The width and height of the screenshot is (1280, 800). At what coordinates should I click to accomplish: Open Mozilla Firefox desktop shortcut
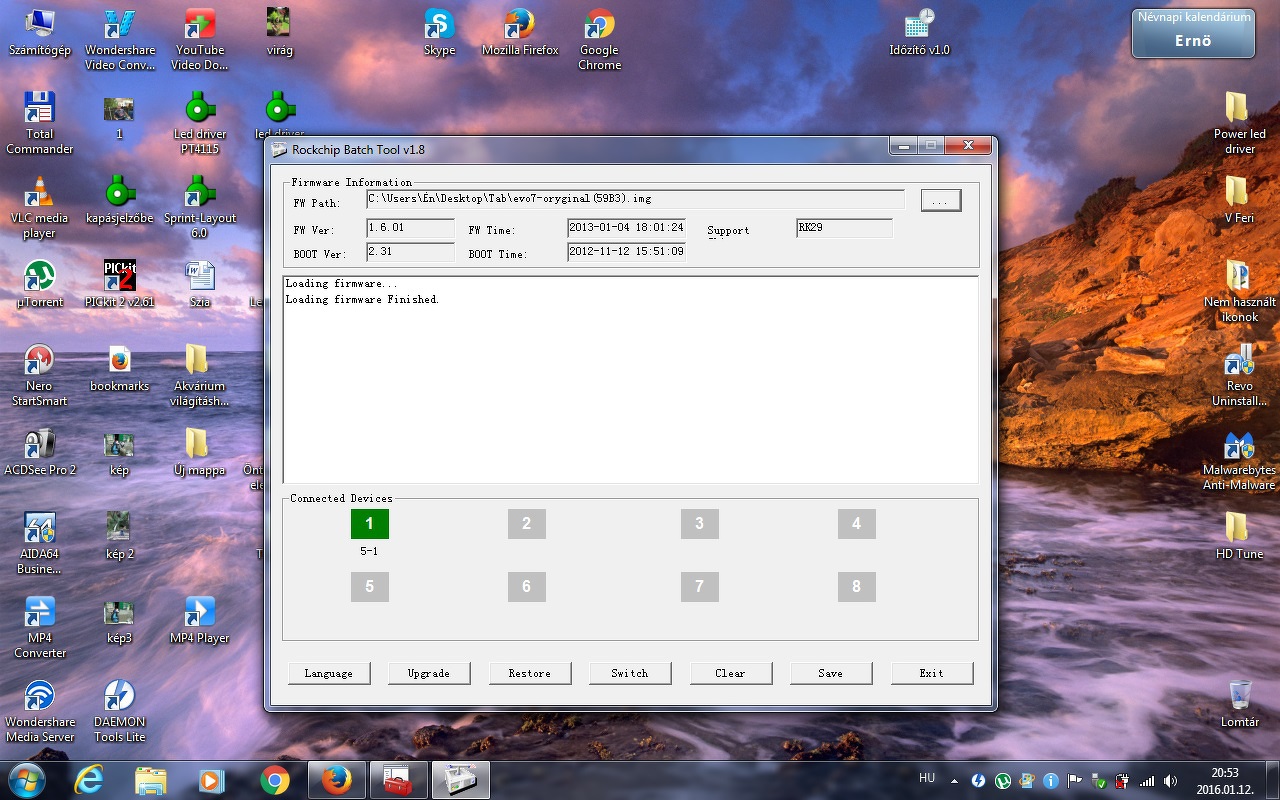520,32
